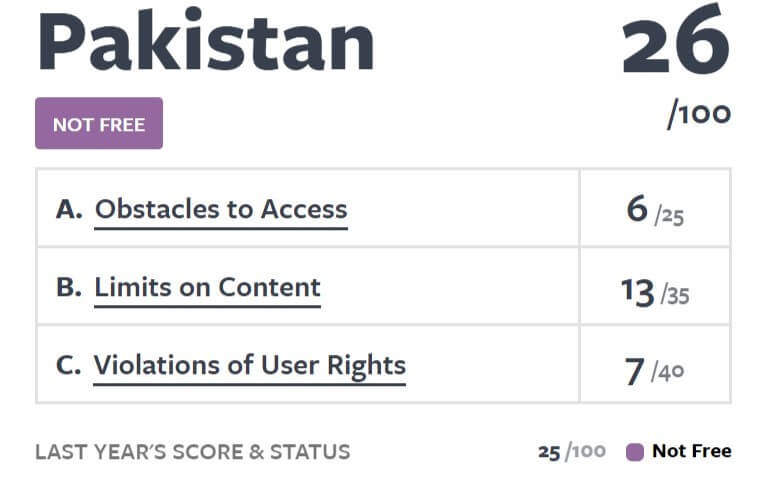Open the Violations of User Rights link
Screen dimensions: 769x479
pos(250,365)
